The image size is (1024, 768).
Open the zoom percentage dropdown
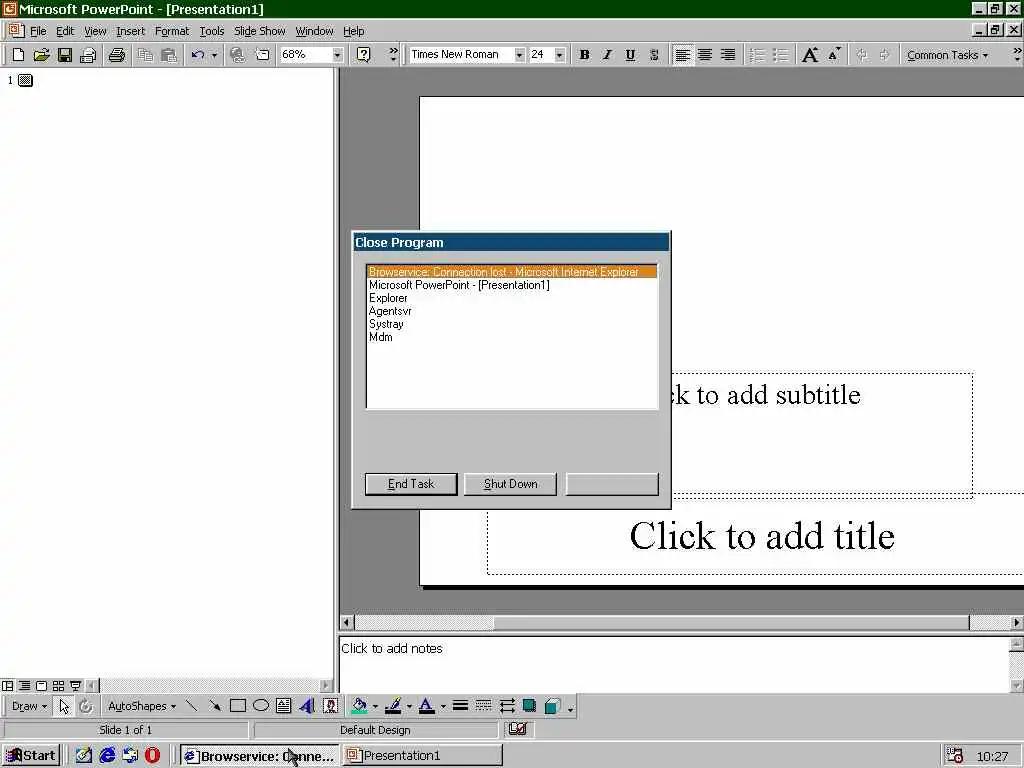[x=337, y=55]
